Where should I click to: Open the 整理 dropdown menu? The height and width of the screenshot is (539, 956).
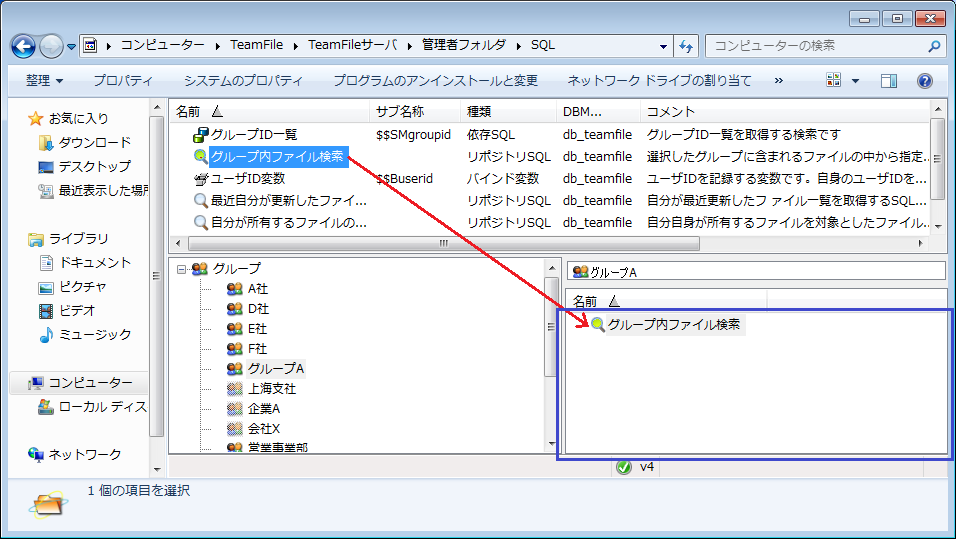tap(44, 81)
